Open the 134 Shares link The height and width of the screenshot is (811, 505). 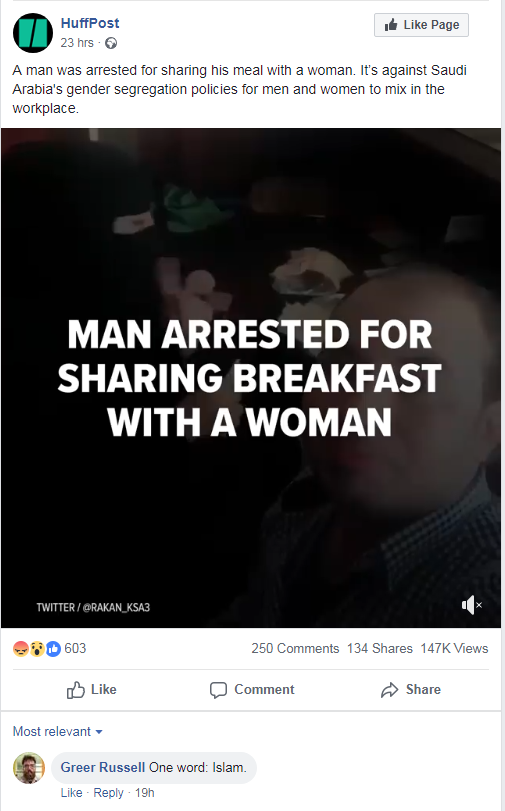[x=380, y=649]
